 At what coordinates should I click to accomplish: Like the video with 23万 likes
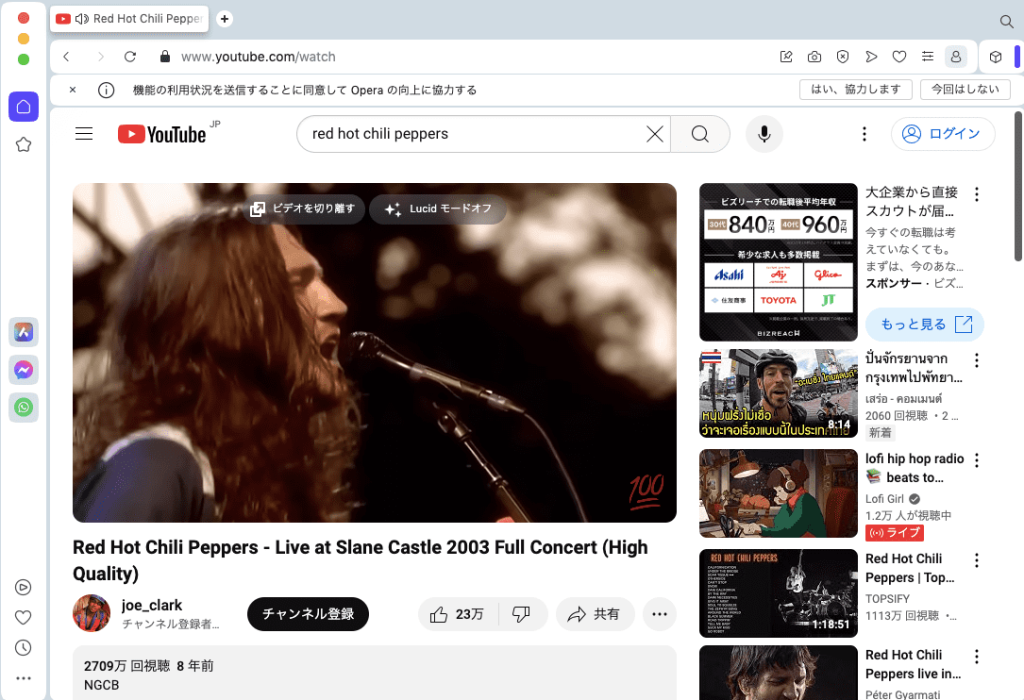[x=457, y=614]
